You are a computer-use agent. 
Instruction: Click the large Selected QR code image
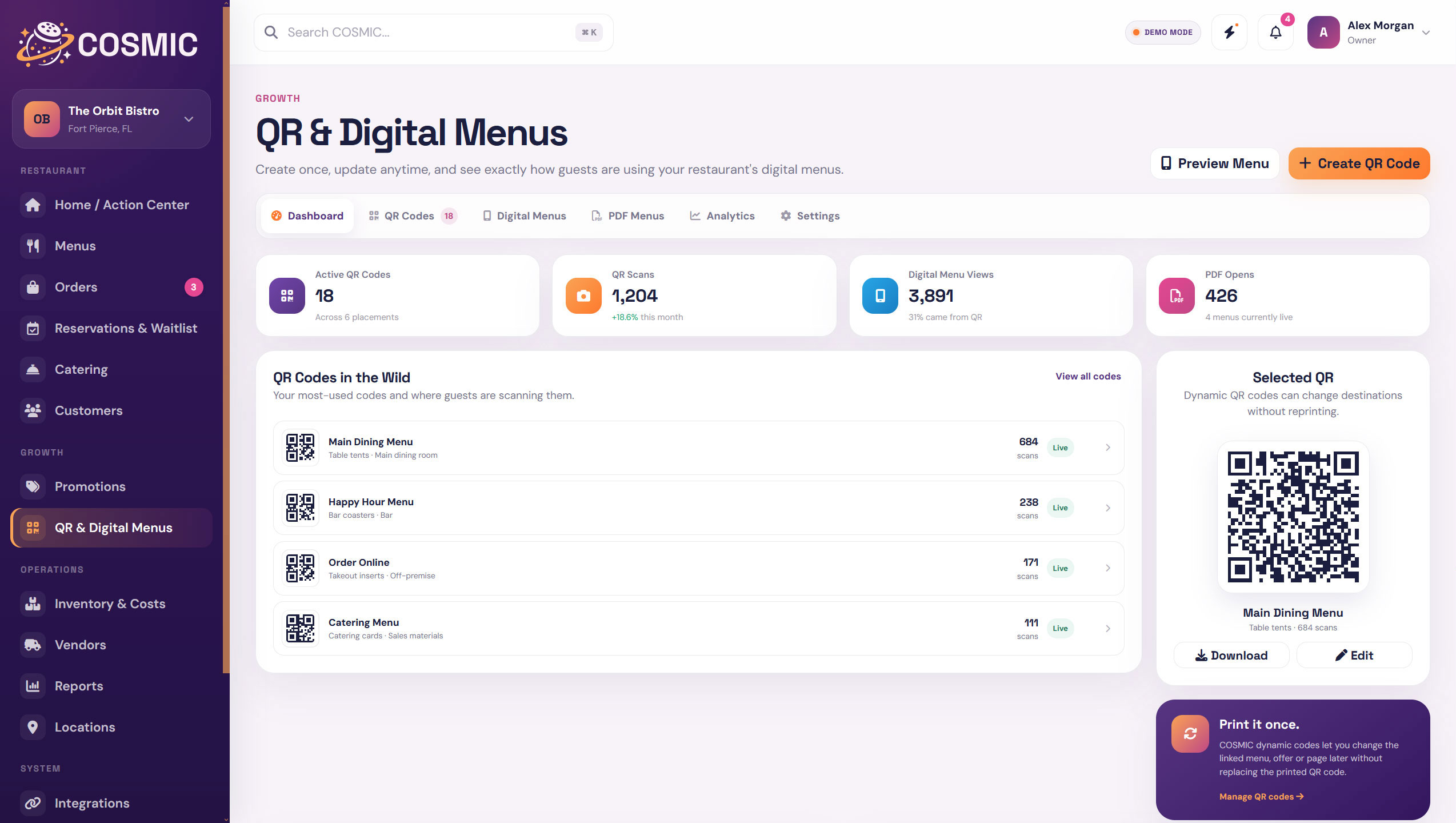(x=1293, y=517)
